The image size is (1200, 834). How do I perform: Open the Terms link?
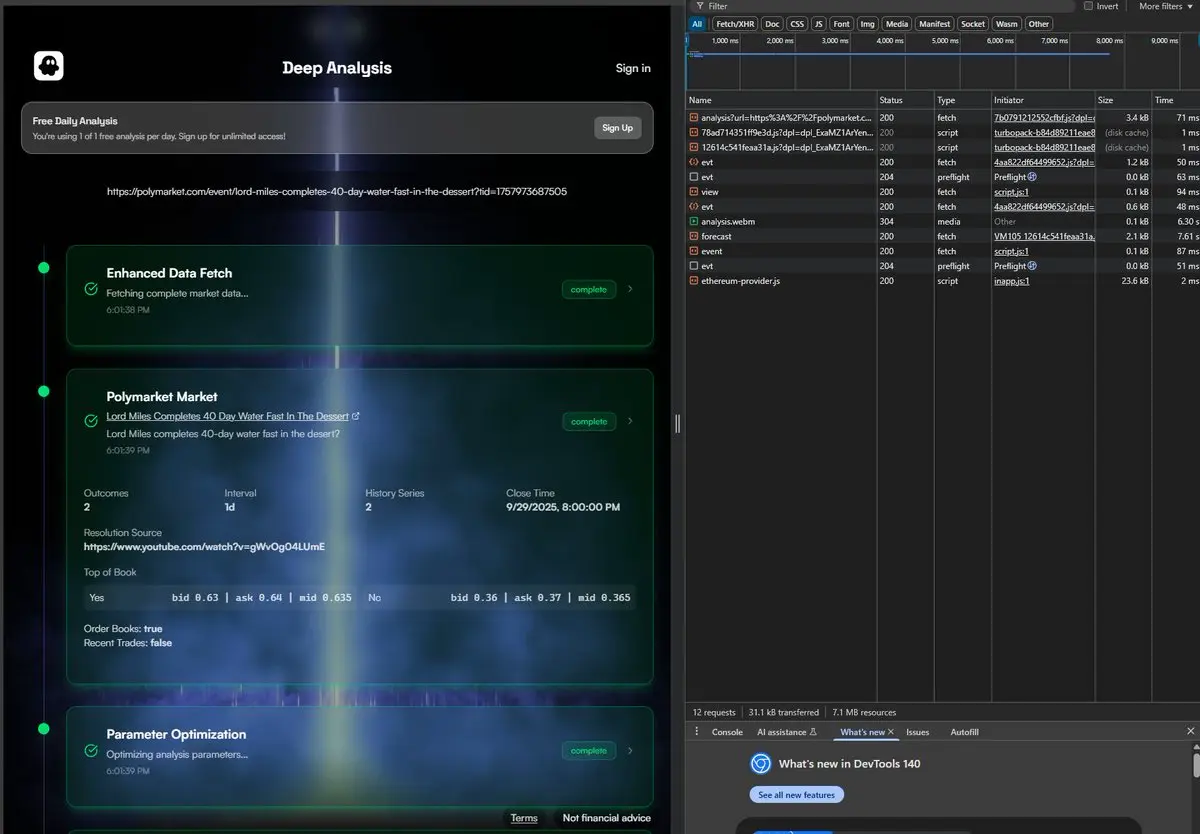click(x=524, y=818)
